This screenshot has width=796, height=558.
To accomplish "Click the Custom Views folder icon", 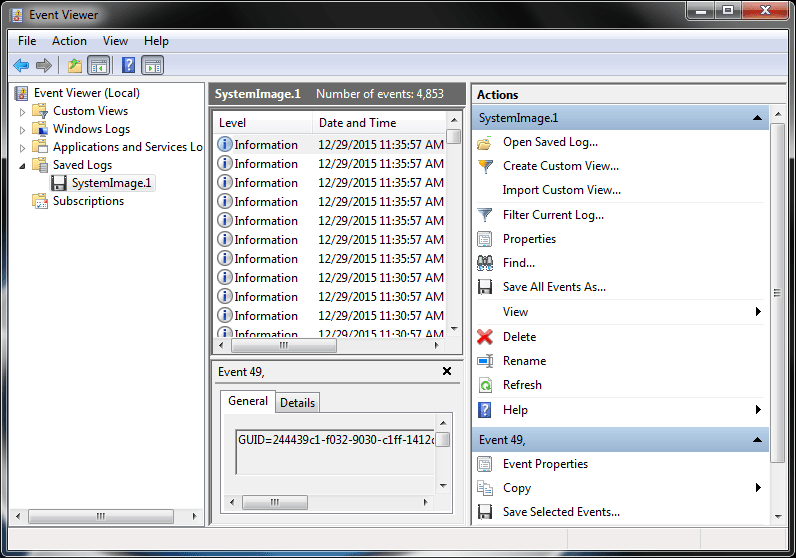I will click(x=40, y=111).
